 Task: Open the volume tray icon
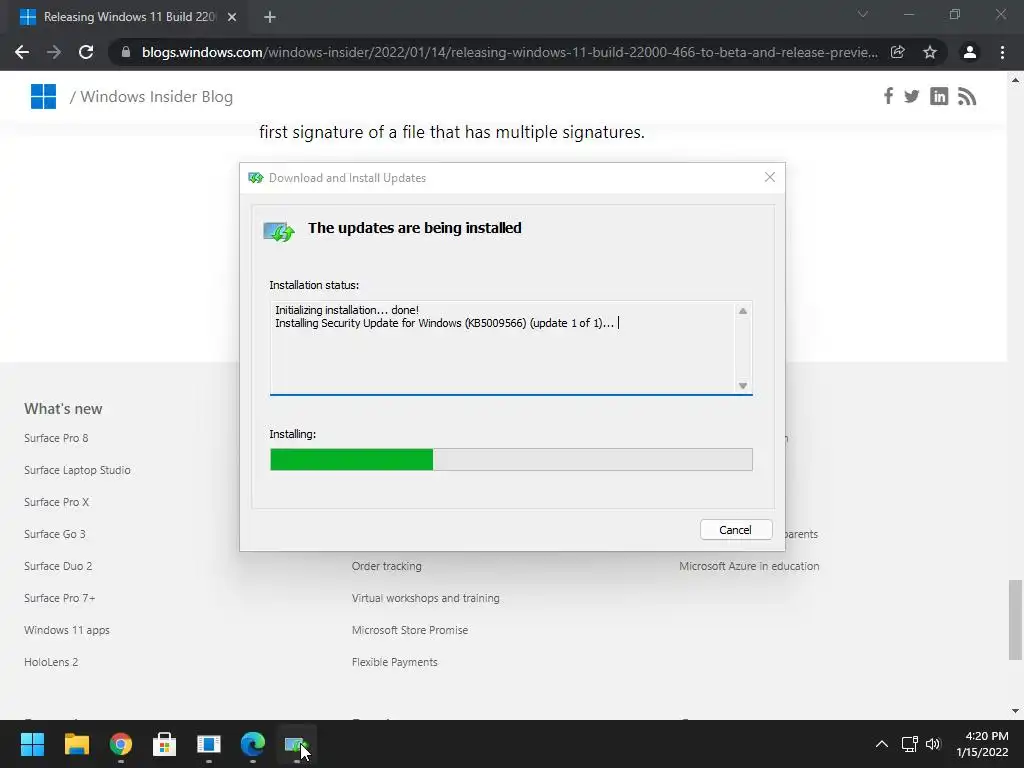tap(933, 744)
